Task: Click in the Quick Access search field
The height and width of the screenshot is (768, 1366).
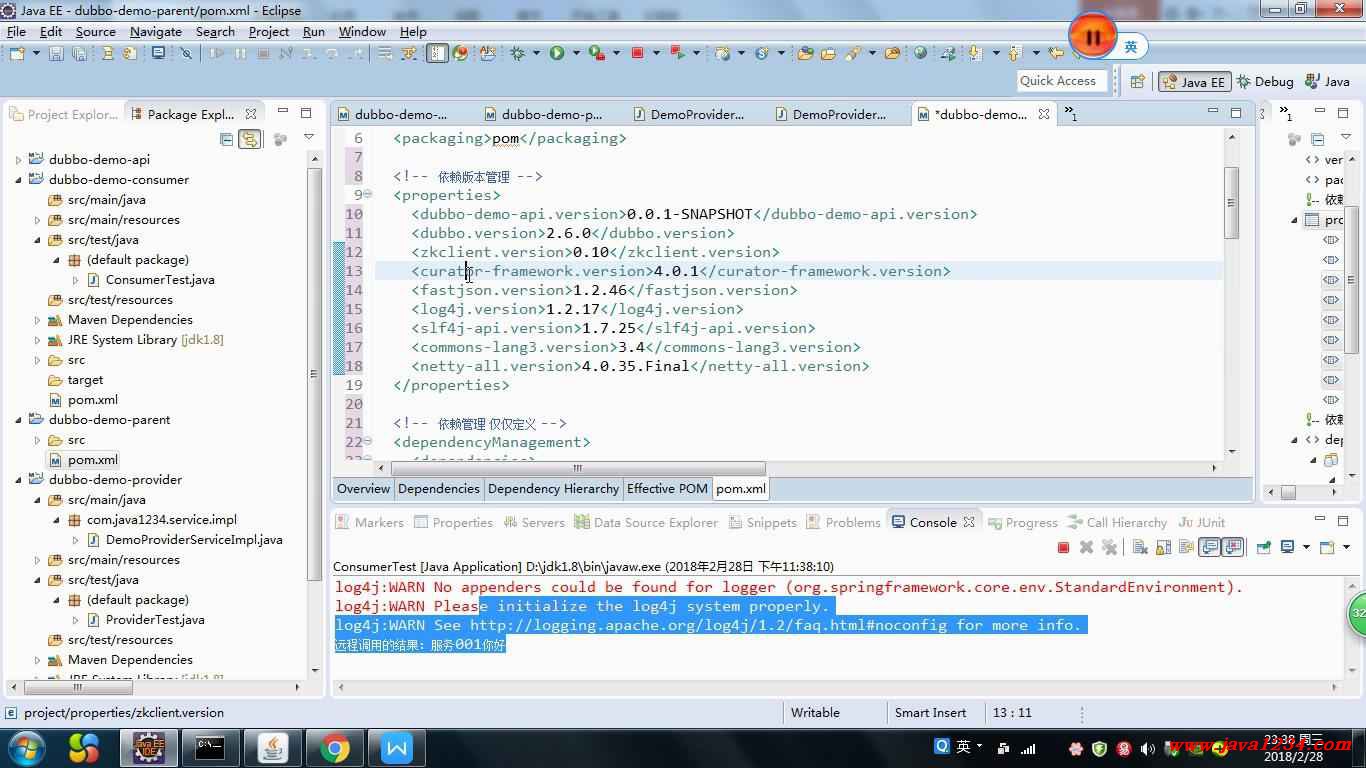Action: pyautogui.click(x=1060, y=81)
